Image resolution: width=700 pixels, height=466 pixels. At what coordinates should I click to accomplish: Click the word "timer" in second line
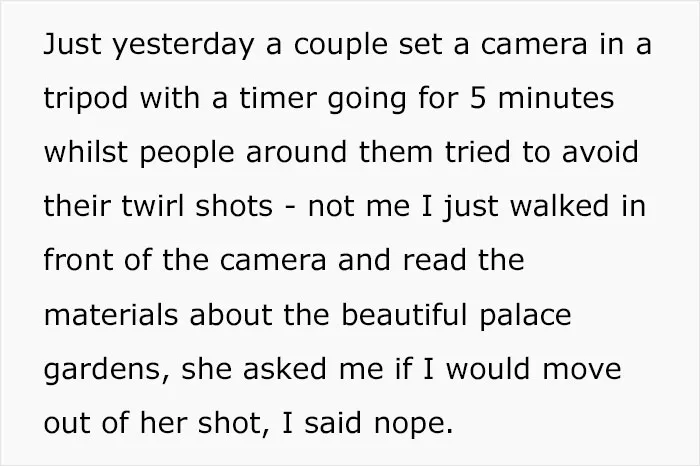278,98
